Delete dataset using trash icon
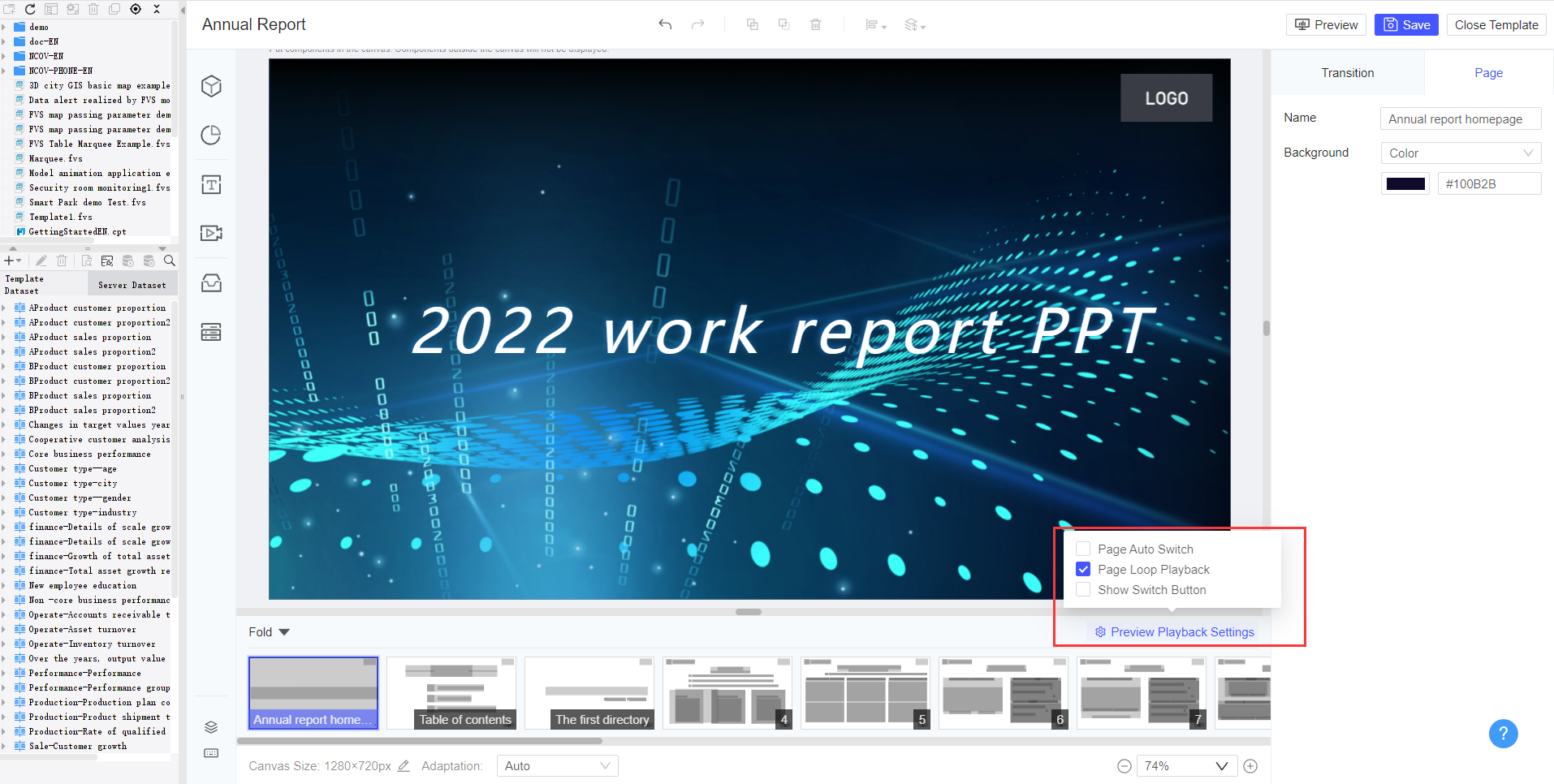The height and width of the screenshot is (784, 1554). [62, 261]
